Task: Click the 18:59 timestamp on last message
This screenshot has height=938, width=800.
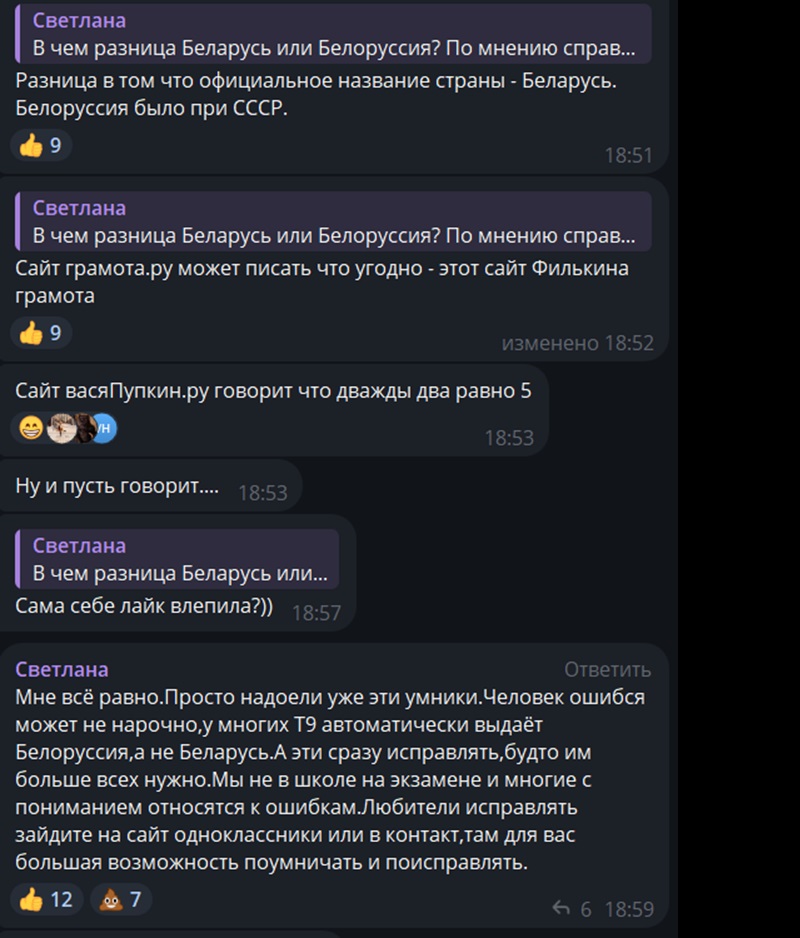Action: [629, 909]
